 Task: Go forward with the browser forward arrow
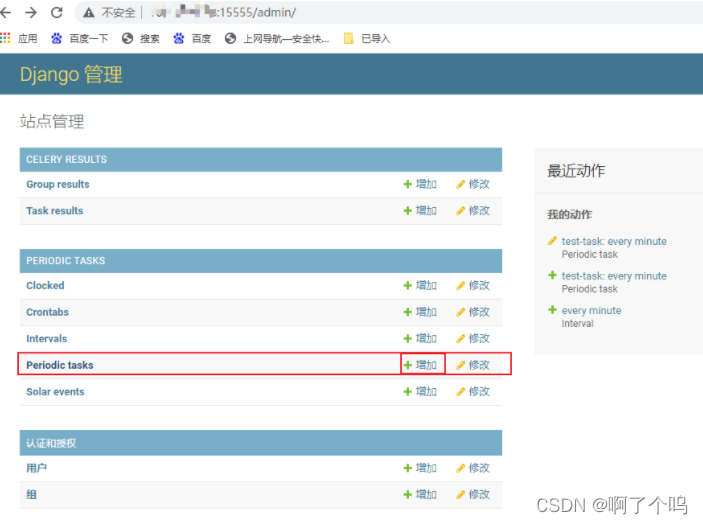tap(31, 13)
